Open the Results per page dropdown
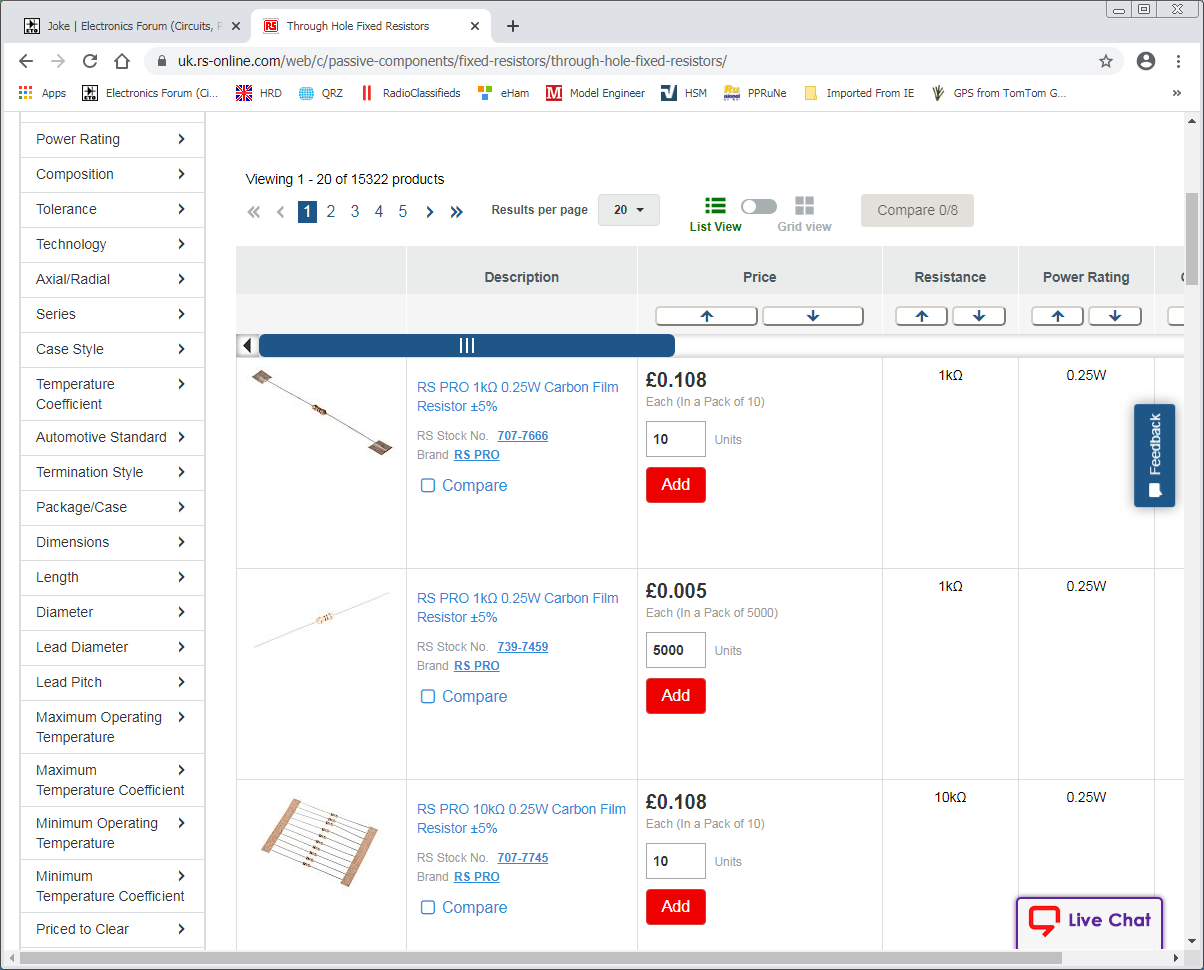 629,210
